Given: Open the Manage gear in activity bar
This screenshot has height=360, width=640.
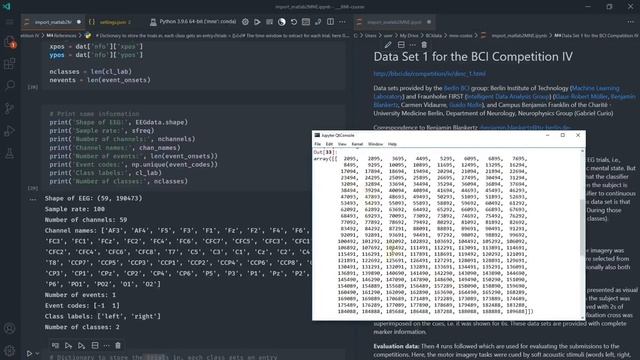Looking at the screenshot, I should tap(9, 350).
